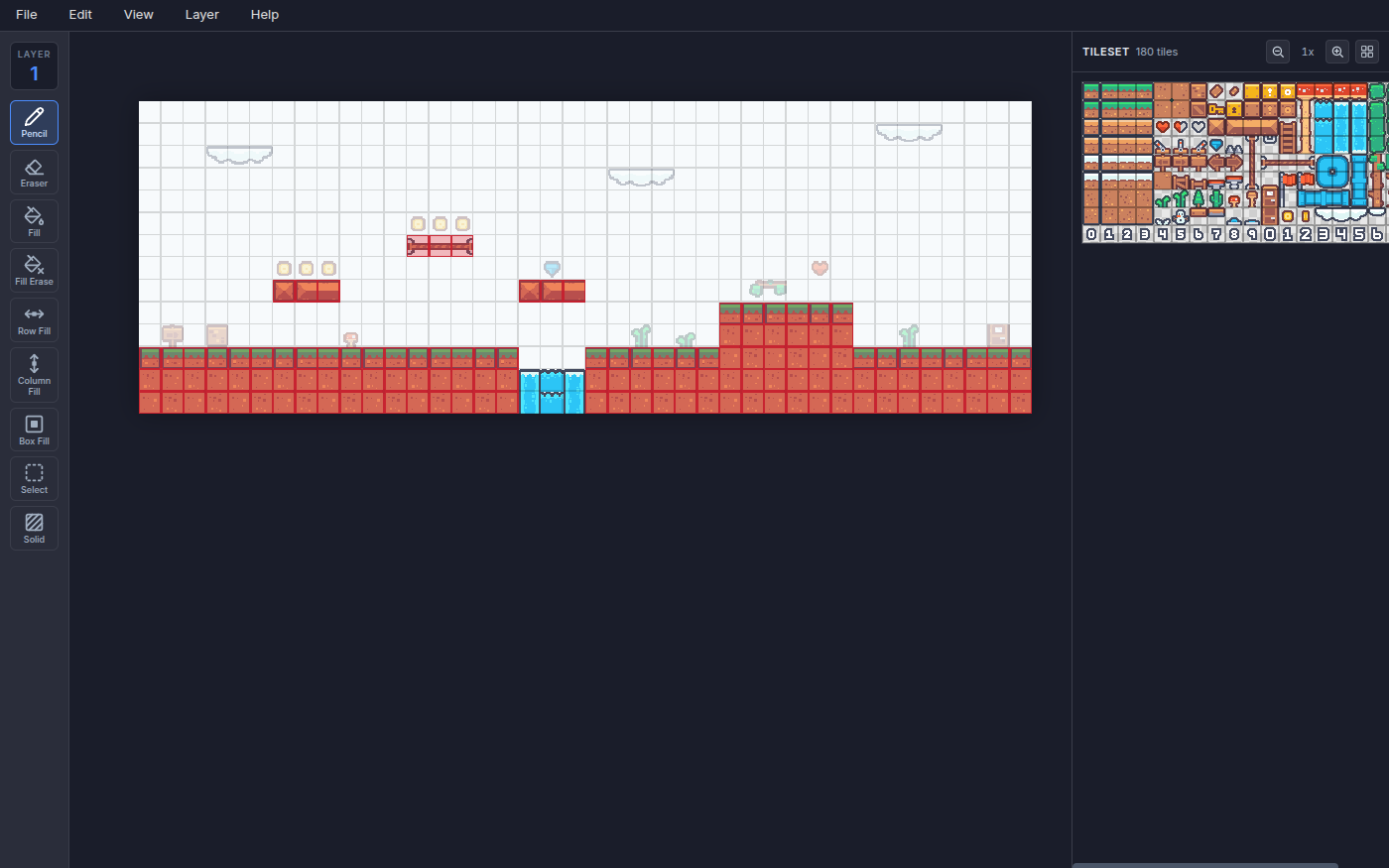Pick the number 8 tile
The image size is (1389, 868).
(1233, 234)
